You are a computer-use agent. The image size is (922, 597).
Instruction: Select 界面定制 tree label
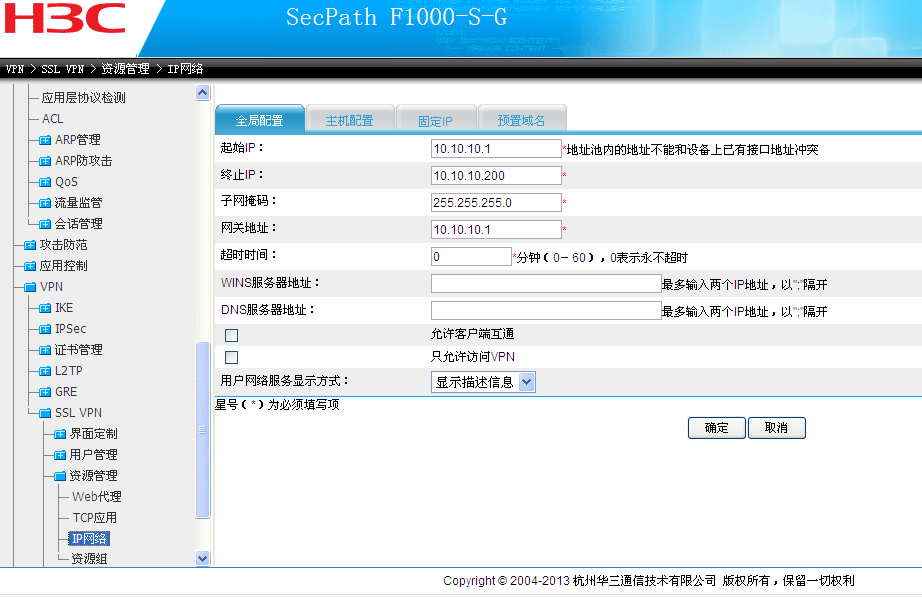click(93, 434)
